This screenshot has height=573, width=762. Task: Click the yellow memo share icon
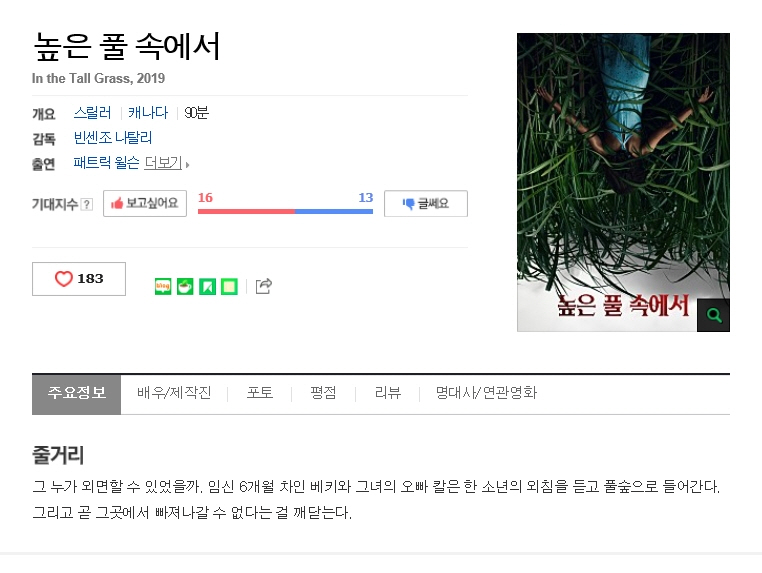click(x=229, y=286)
